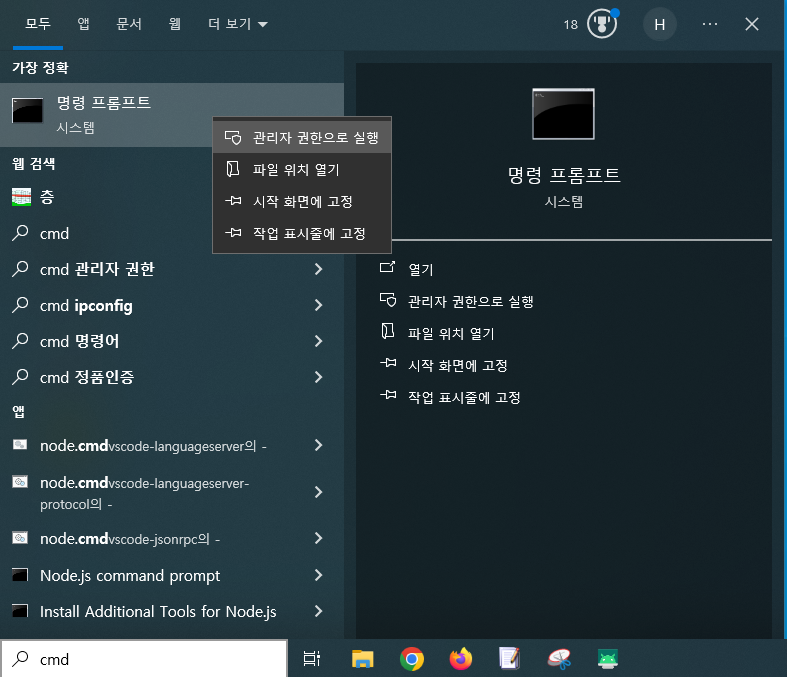Open the Snipping Tool on the taskbar
Image resolution: width=787 pixels, height=677 pixels.
[x=559, y=659]
